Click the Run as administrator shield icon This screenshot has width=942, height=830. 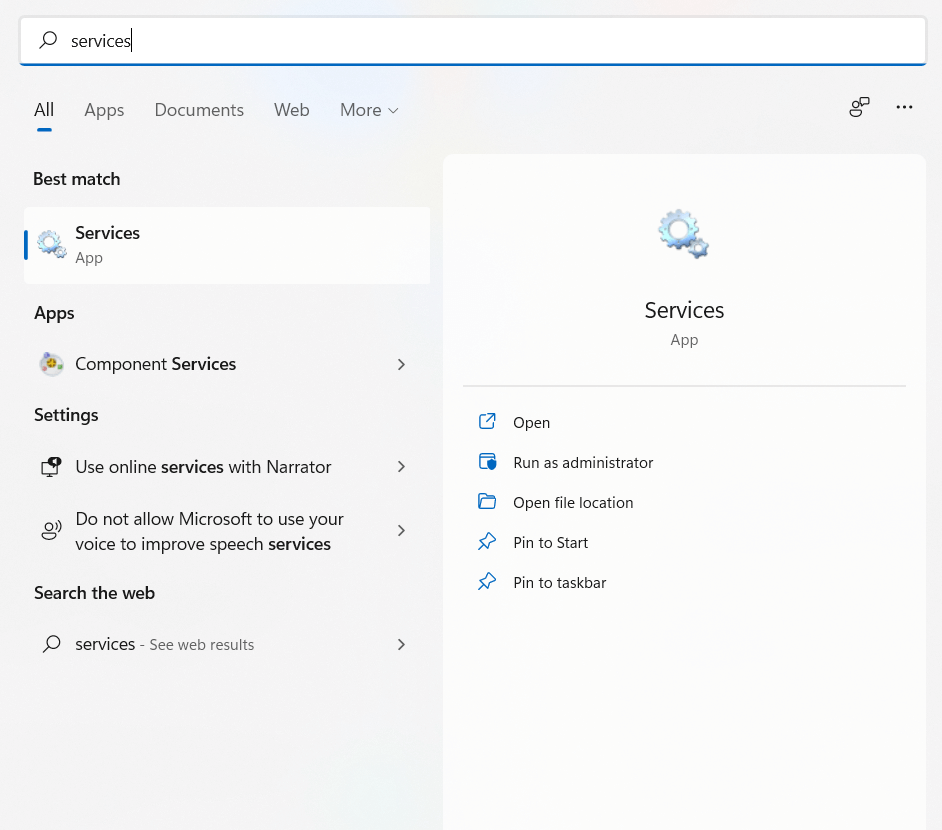tap(487, 461)
